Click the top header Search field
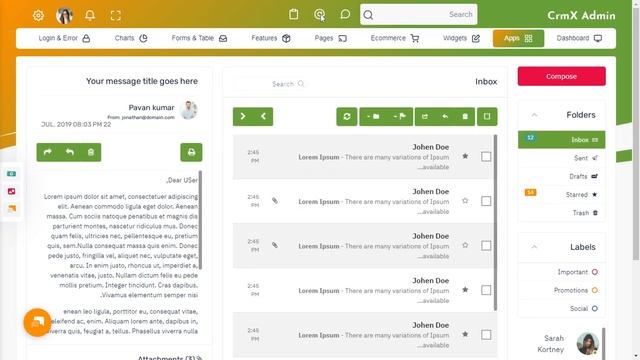The width and height of the screenshot is (640, 360). [x=419, y=14]
